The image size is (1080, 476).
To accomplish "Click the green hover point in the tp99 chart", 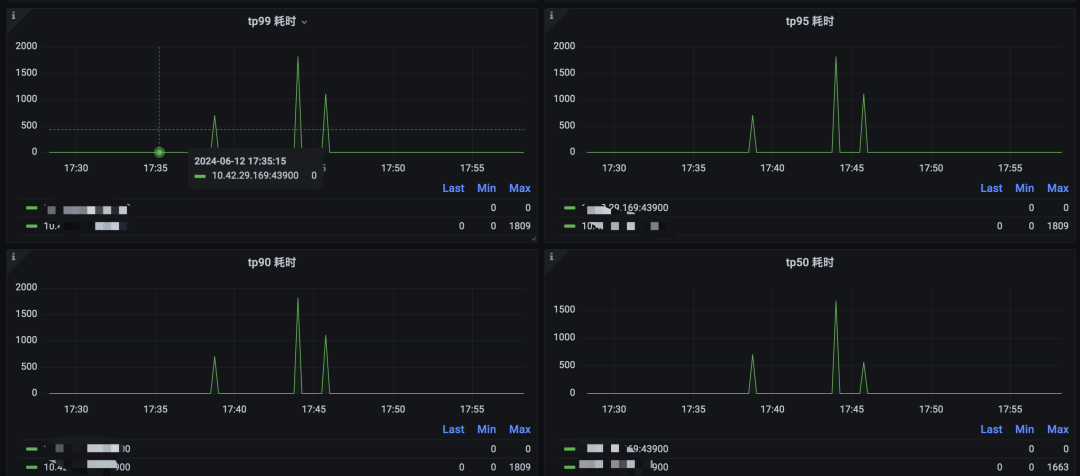I will point(159,152).
